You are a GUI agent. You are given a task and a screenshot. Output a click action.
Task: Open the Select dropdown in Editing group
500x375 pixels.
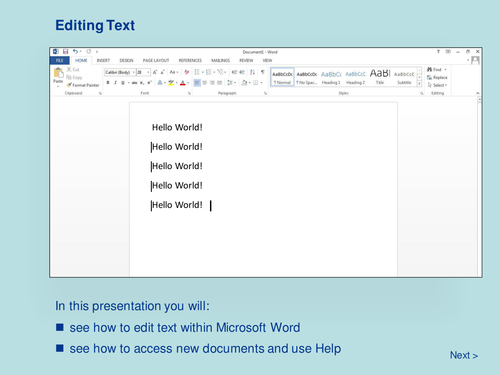(437, 85)
